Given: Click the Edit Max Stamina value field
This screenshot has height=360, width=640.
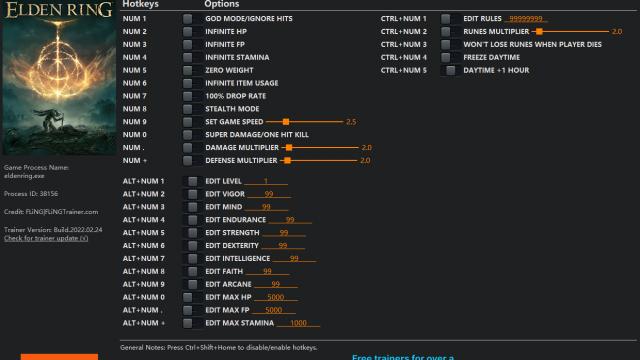Looking at the screenshot, I should [298, 323].
